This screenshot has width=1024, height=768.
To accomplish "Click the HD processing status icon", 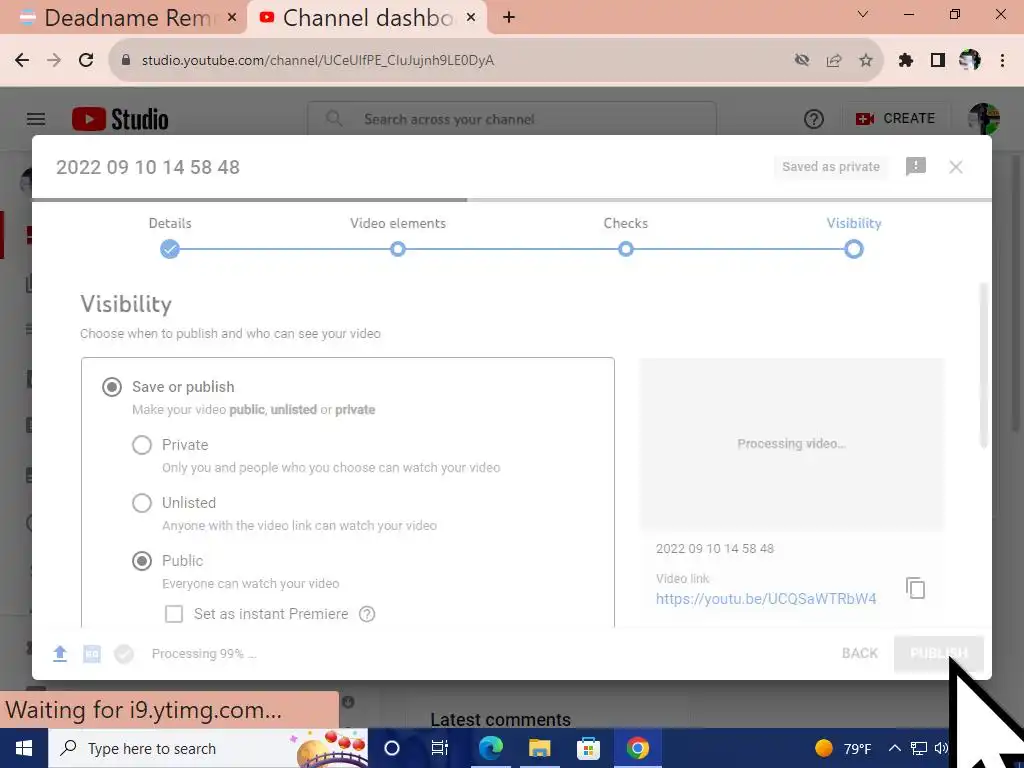I will (x=91, y=654).
